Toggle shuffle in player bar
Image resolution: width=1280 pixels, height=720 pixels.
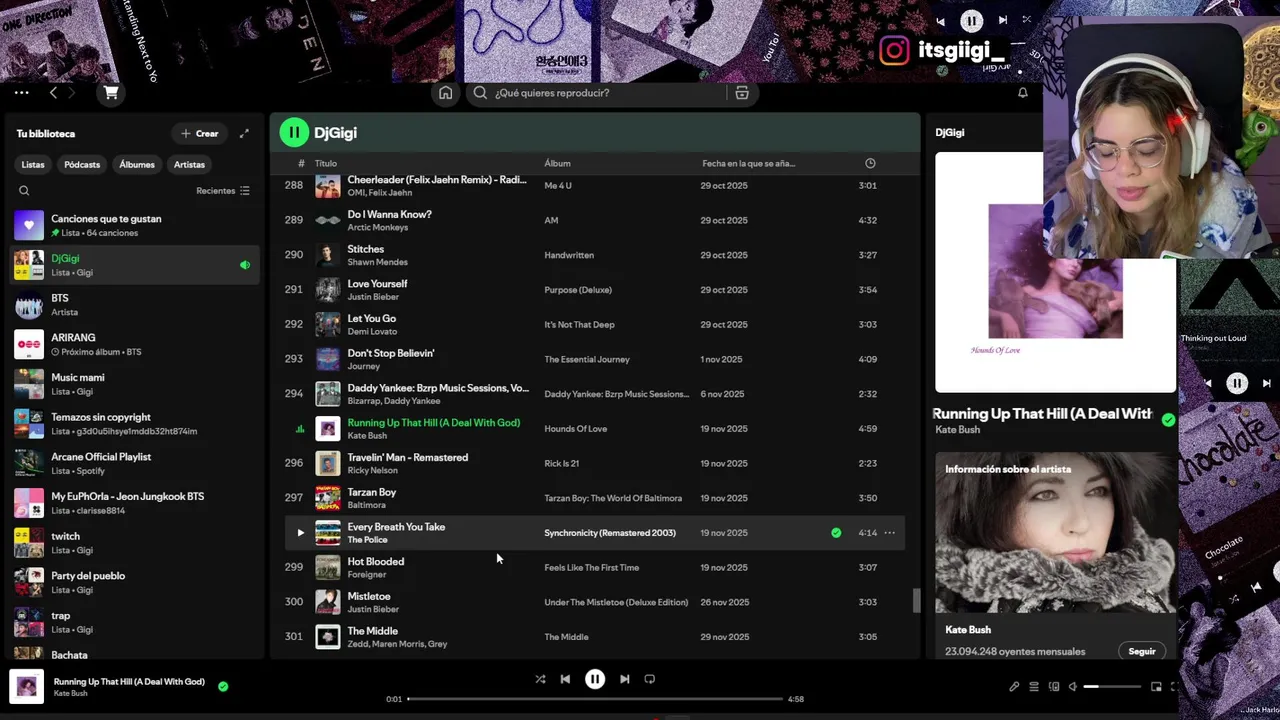click(540, 679)
